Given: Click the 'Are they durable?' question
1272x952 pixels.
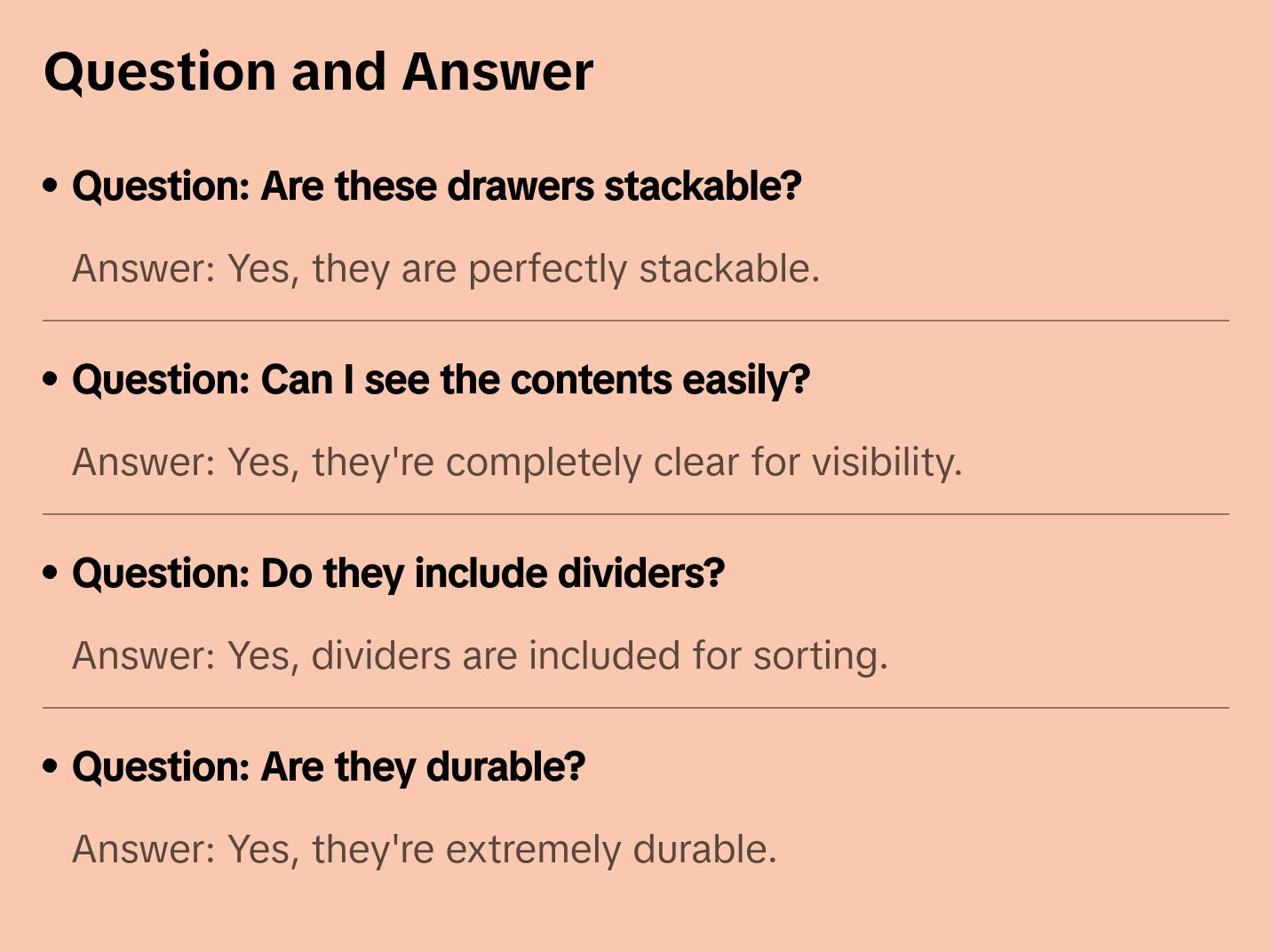Looking at the screenshot, I should pos(329,767).
